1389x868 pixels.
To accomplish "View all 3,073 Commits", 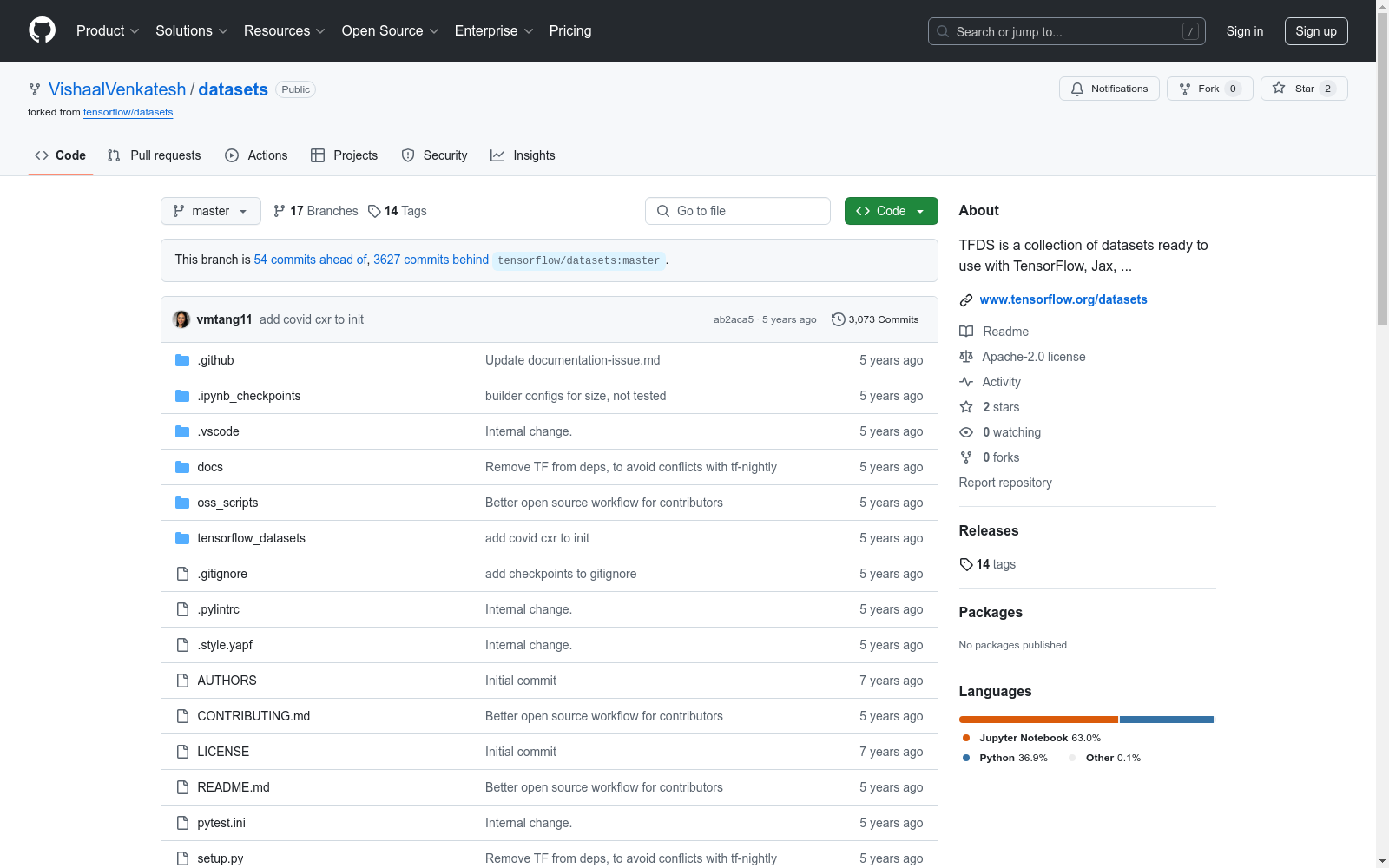I will point(875,319).
